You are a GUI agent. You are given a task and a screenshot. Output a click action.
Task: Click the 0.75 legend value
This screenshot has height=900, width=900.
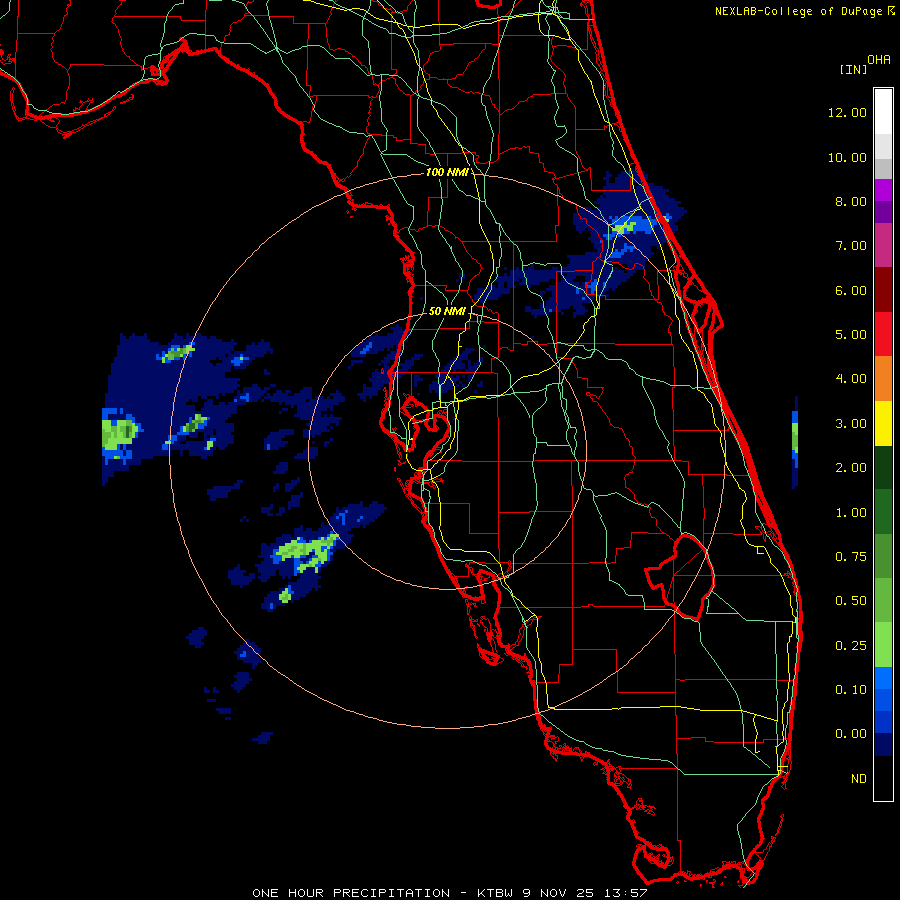tap(851, 557)
